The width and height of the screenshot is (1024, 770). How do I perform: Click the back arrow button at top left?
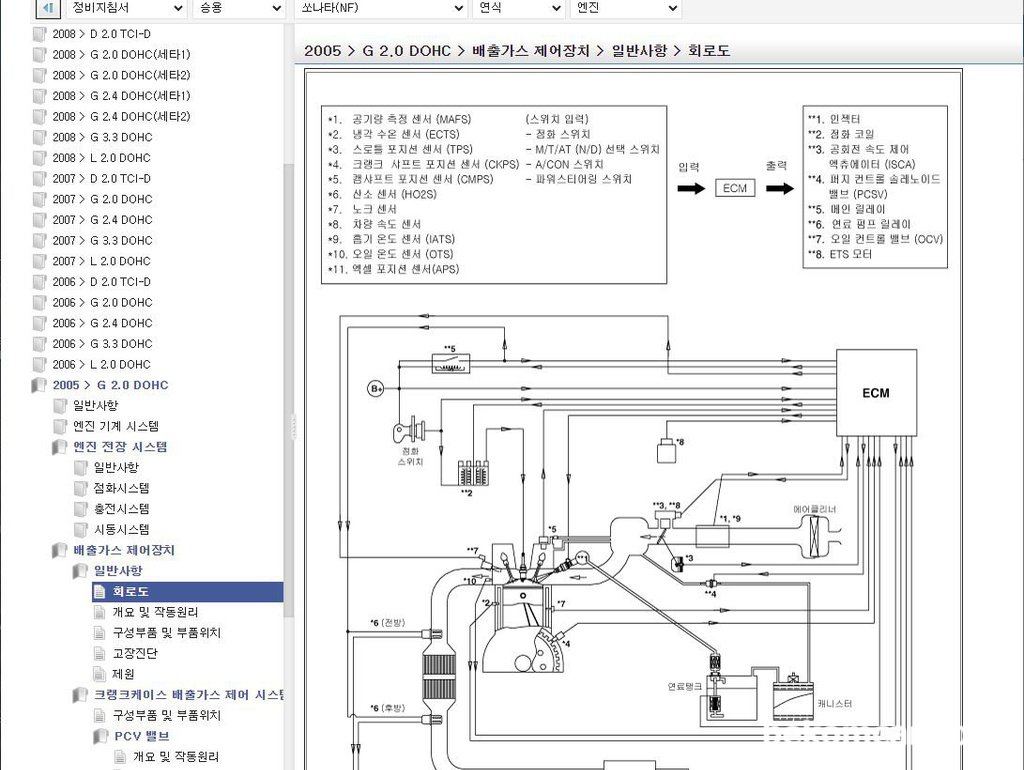click(46, 8)
